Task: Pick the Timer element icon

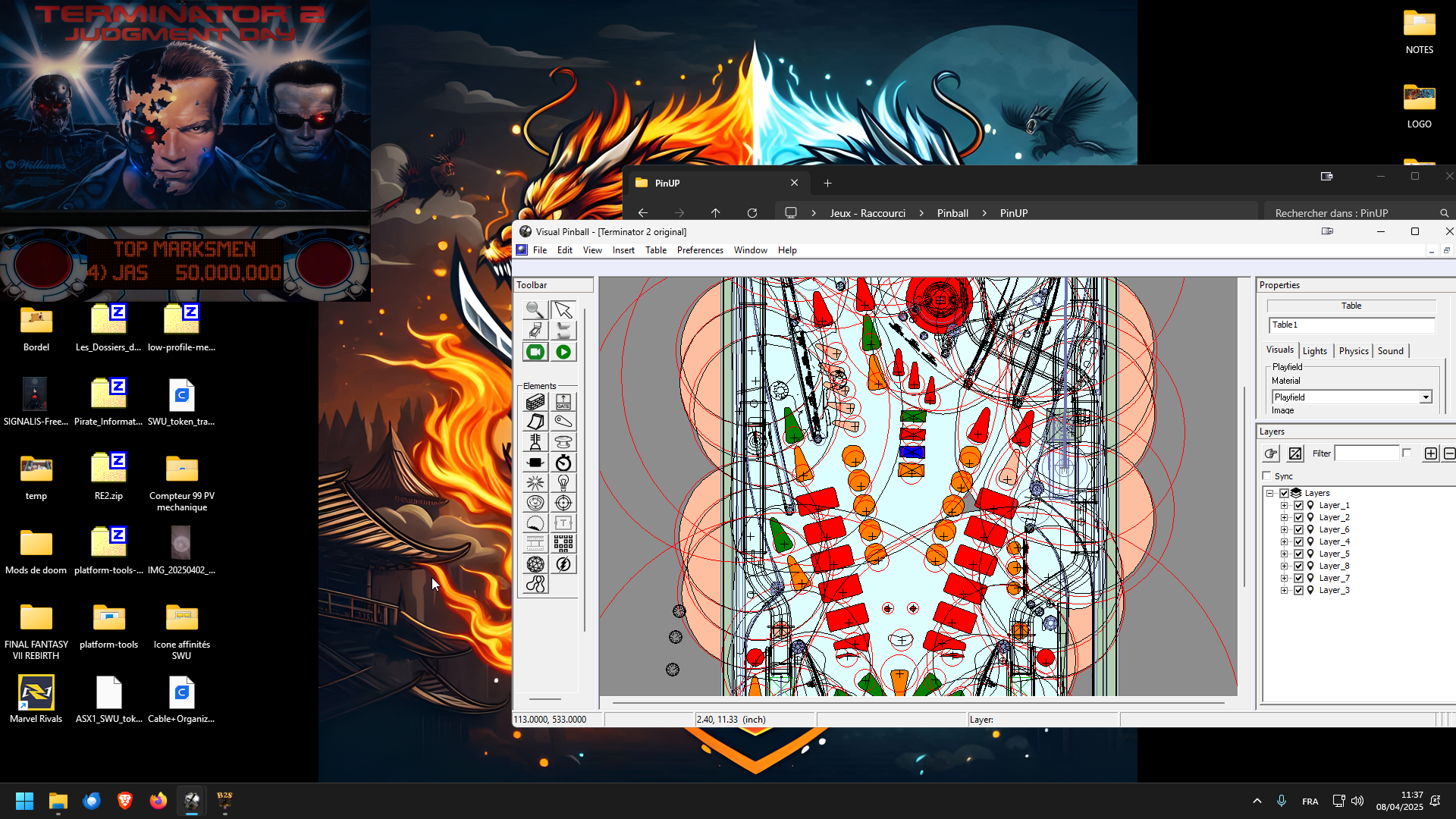Action: pos(563,463)
